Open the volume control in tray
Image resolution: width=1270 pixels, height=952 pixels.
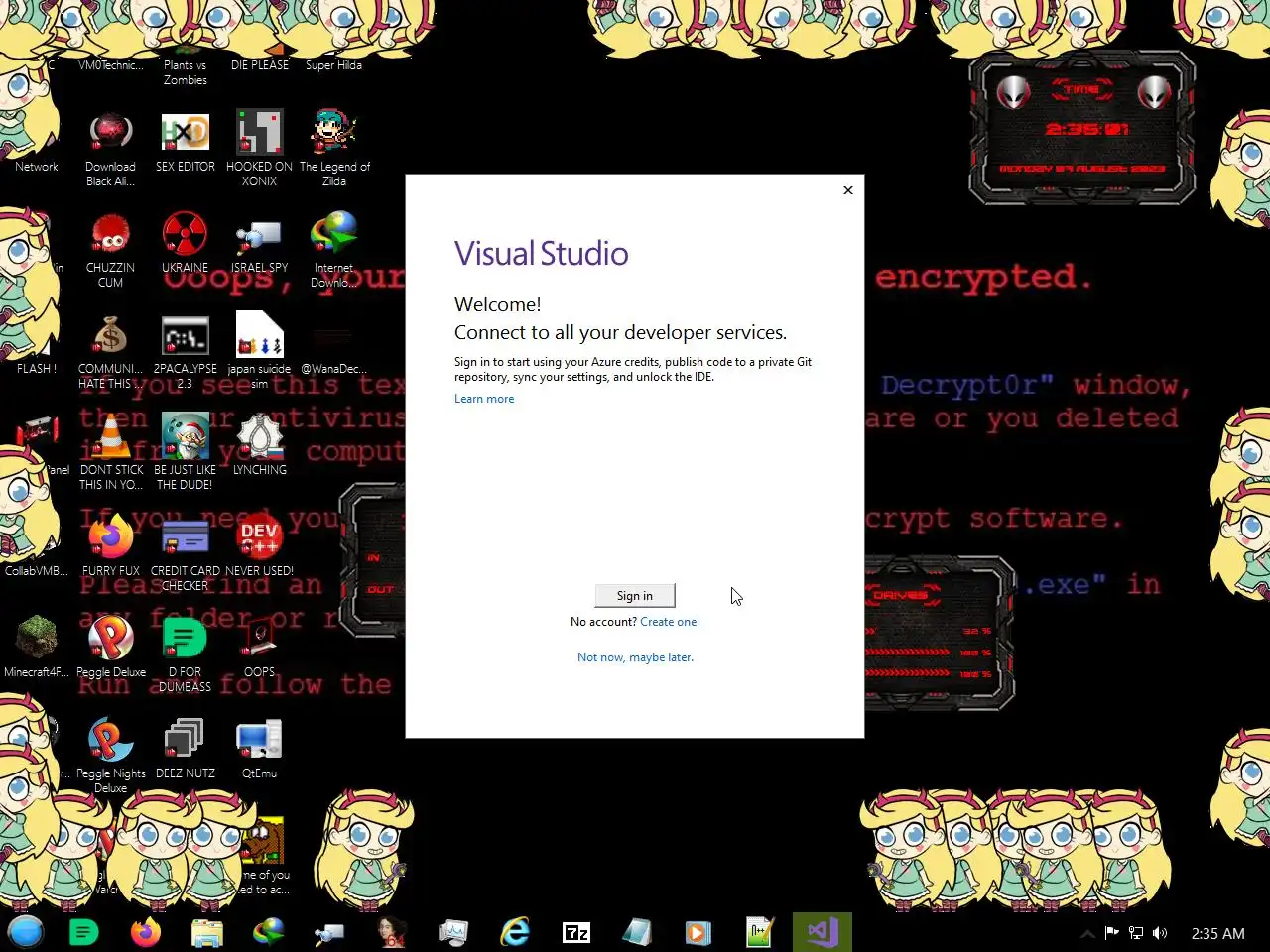point(1160,933)
